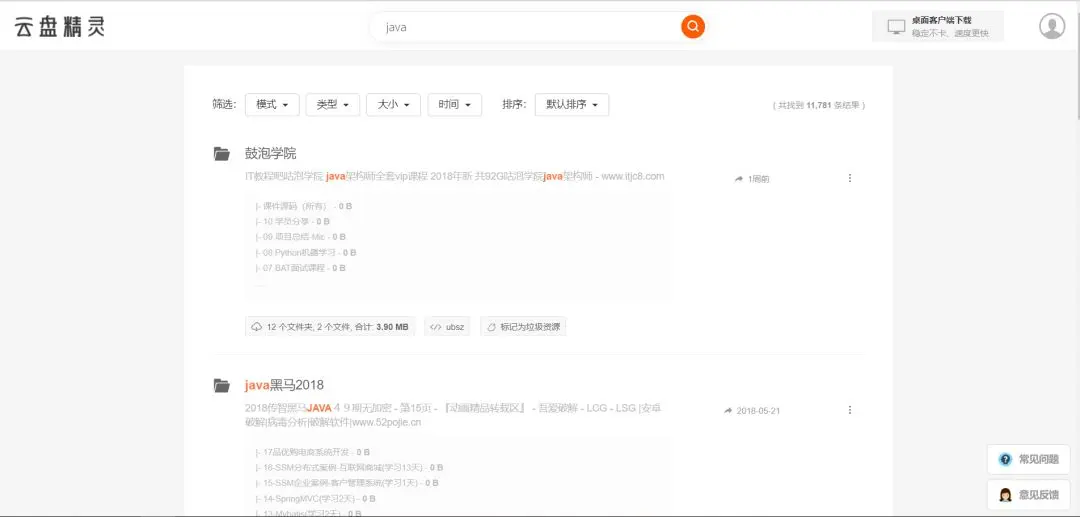Expand the 时间 filter dropdown

coord(455,105)
